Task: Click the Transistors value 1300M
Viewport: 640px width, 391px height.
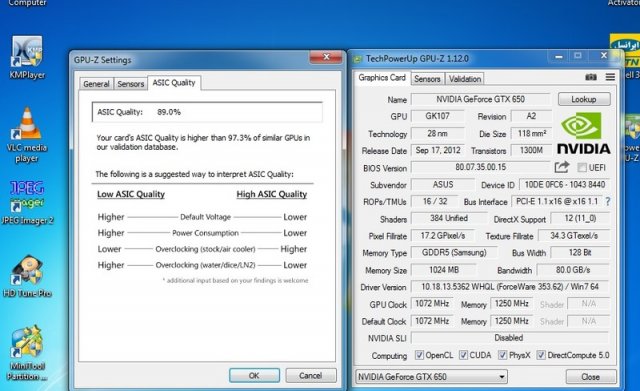Action: point(531,150)
